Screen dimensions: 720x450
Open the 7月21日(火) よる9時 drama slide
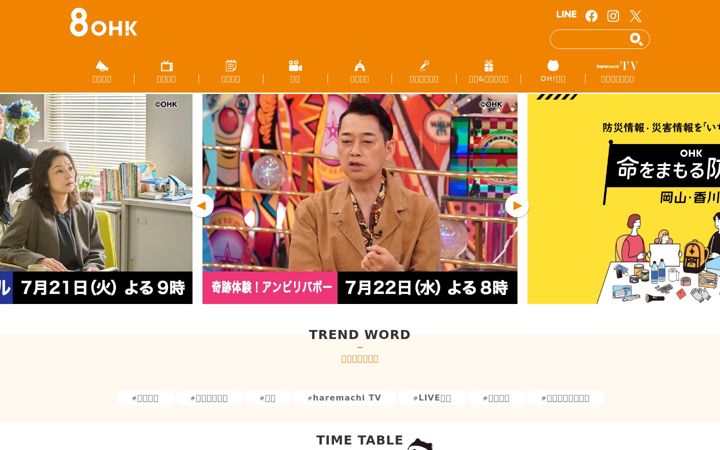(96, 199)
